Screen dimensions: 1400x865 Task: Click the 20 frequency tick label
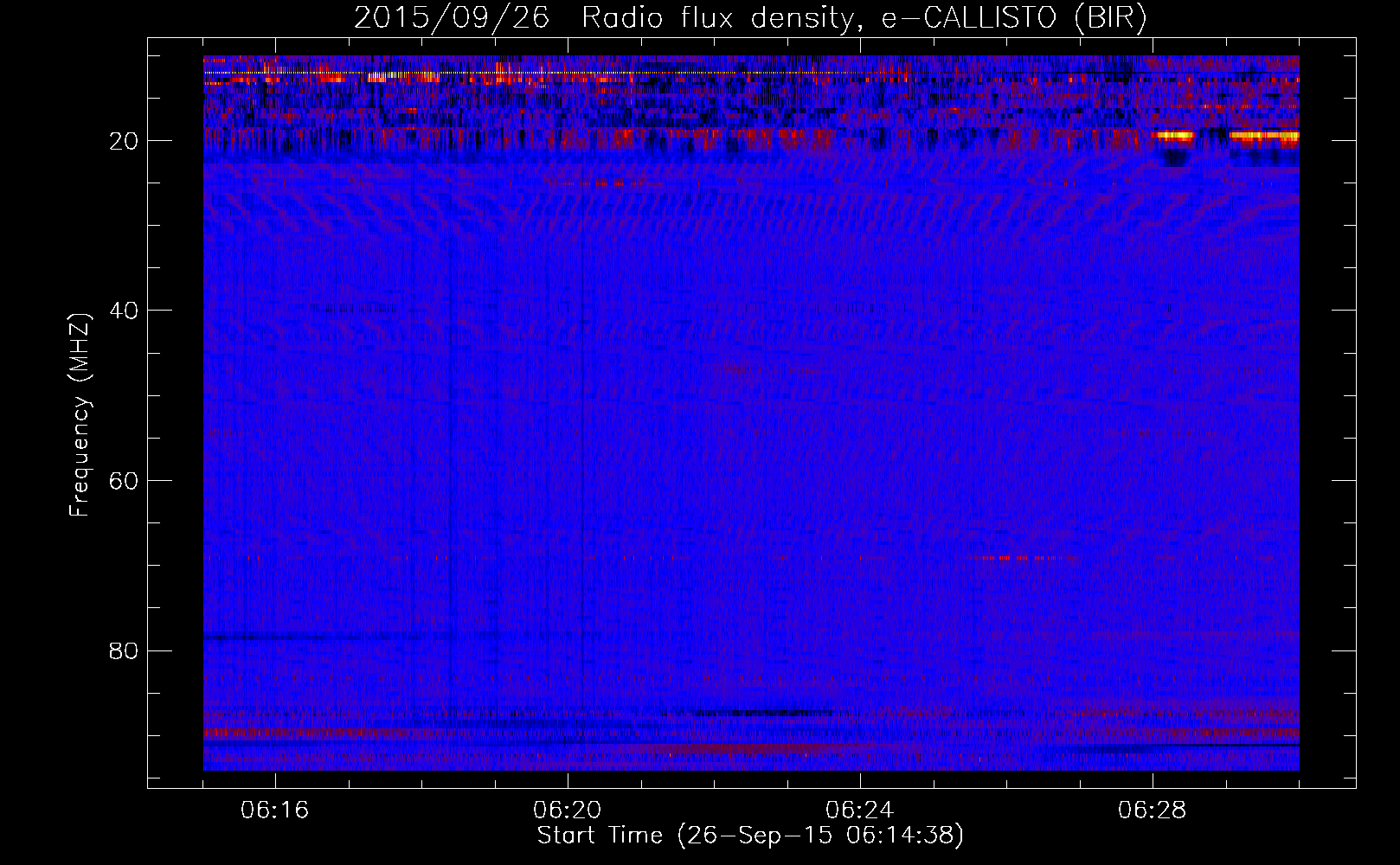pyautogui.click(x=125, y=141)
